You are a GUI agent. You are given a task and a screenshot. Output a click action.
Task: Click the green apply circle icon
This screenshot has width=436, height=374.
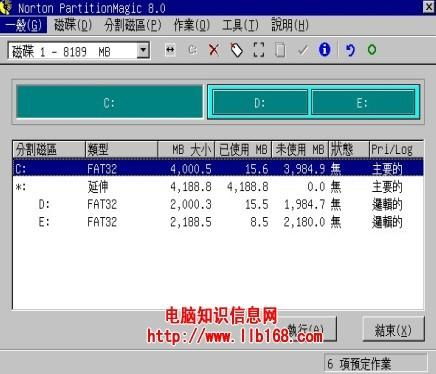[372, 50]
